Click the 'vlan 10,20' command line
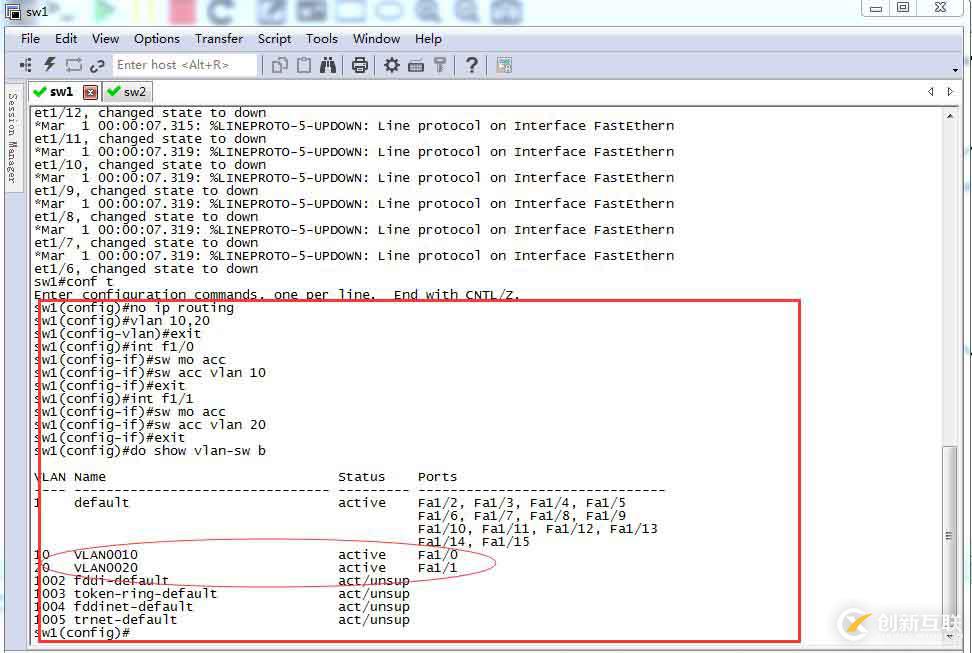The image size is (972, 653). point(123,321)
